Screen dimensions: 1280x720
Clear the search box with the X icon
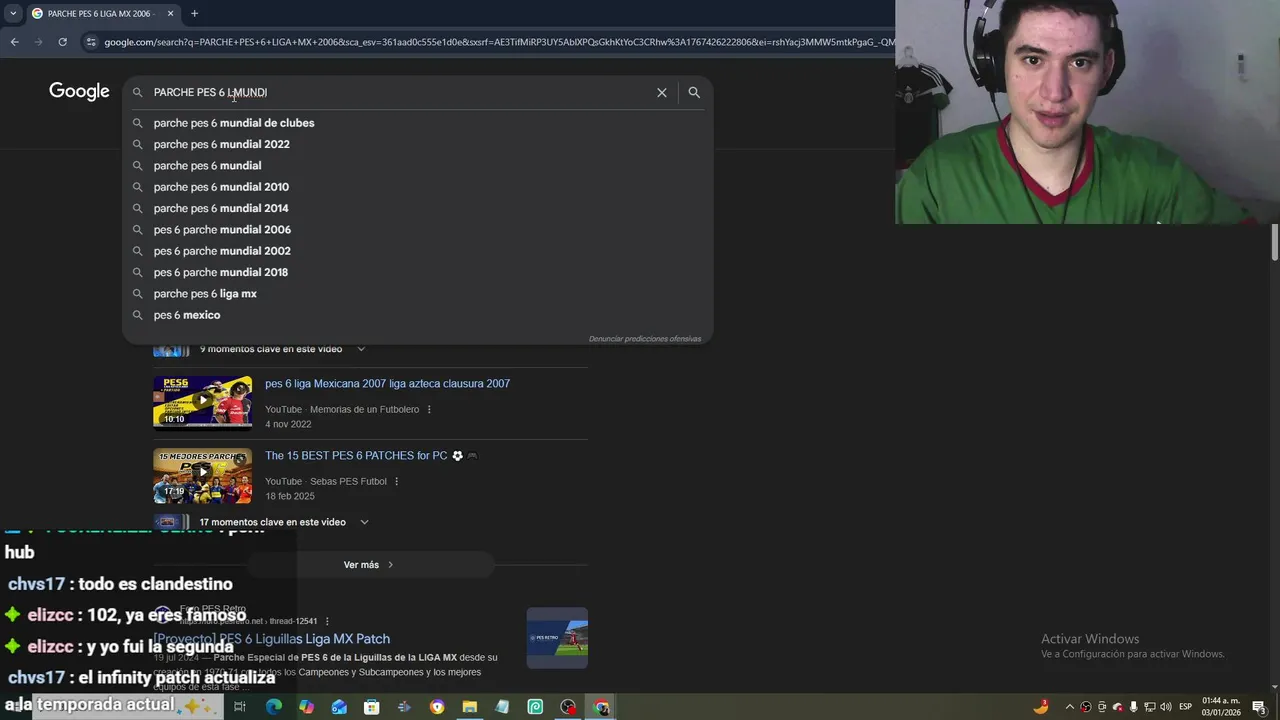tap(661, 92)
